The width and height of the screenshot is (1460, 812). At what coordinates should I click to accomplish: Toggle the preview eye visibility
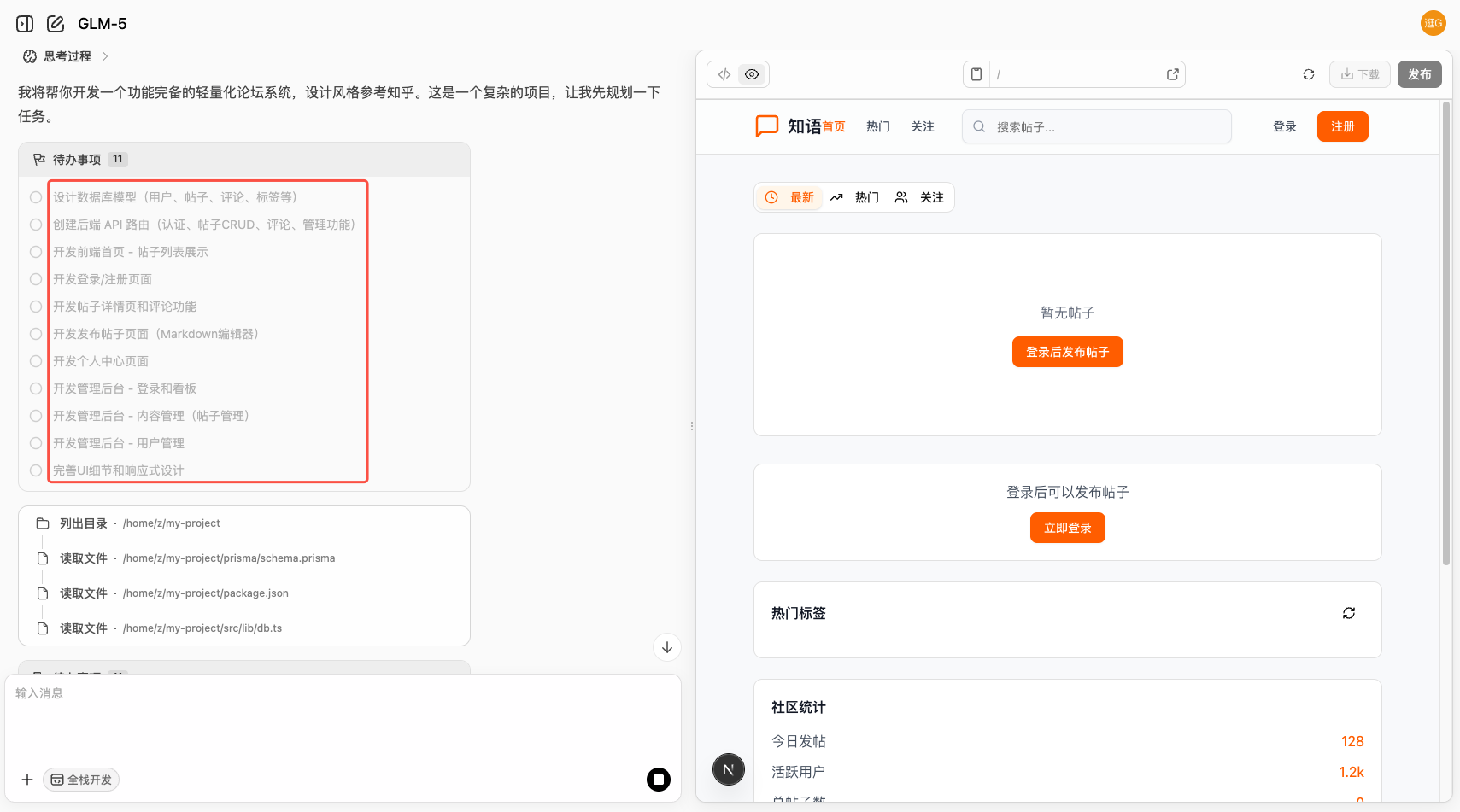(751, 74)
